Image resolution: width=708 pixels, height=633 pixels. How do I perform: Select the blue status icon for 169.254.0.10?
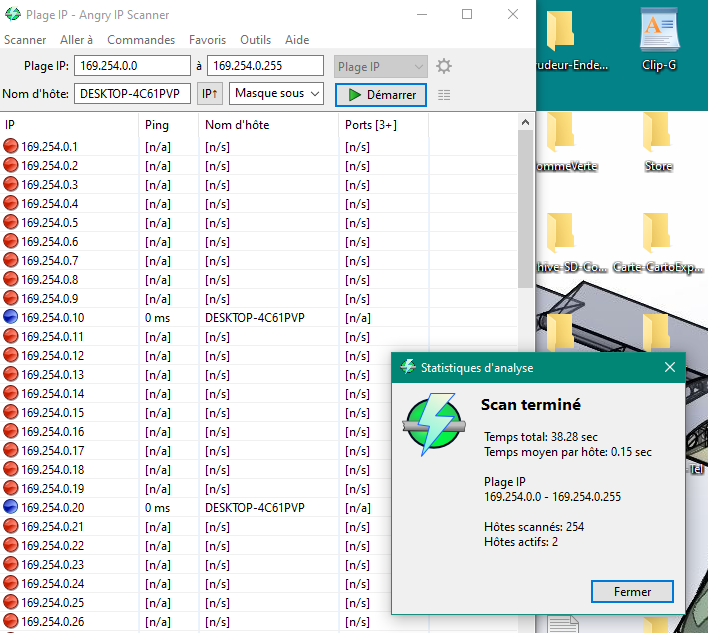tap(10, 317)
